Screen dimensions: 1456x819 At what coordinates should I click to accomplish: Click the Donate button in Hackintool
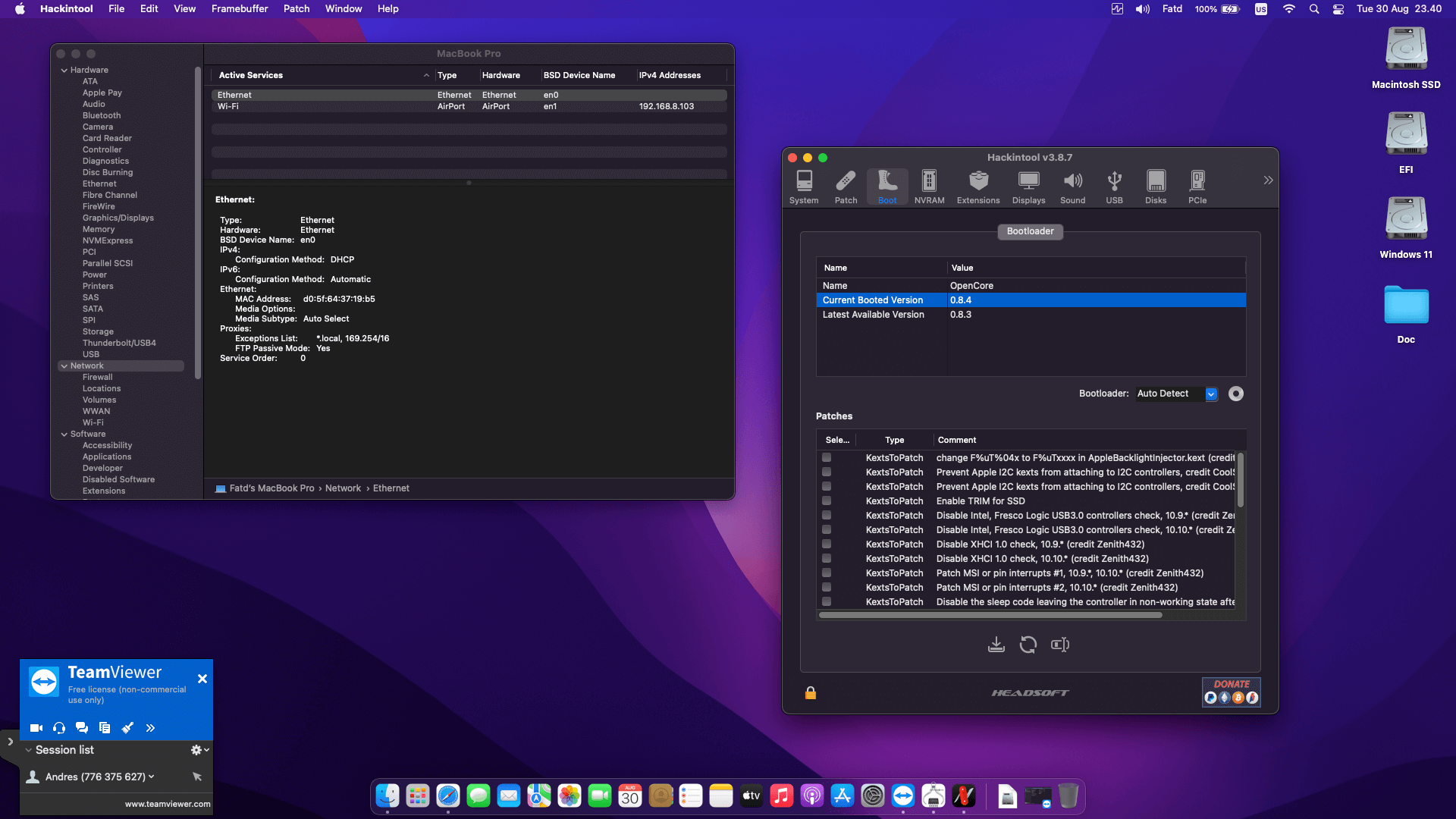click(1231, 692)
